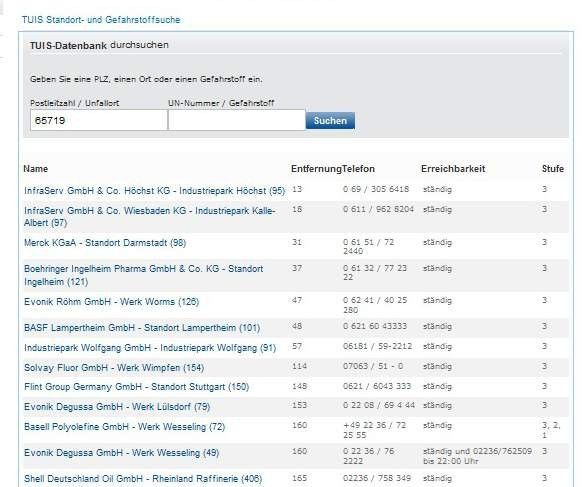This screenshot has height=487, width=587.
Task: Select phone number 0 69 / 305 6418
Action: pyautogui.click(x=376, y=189)
